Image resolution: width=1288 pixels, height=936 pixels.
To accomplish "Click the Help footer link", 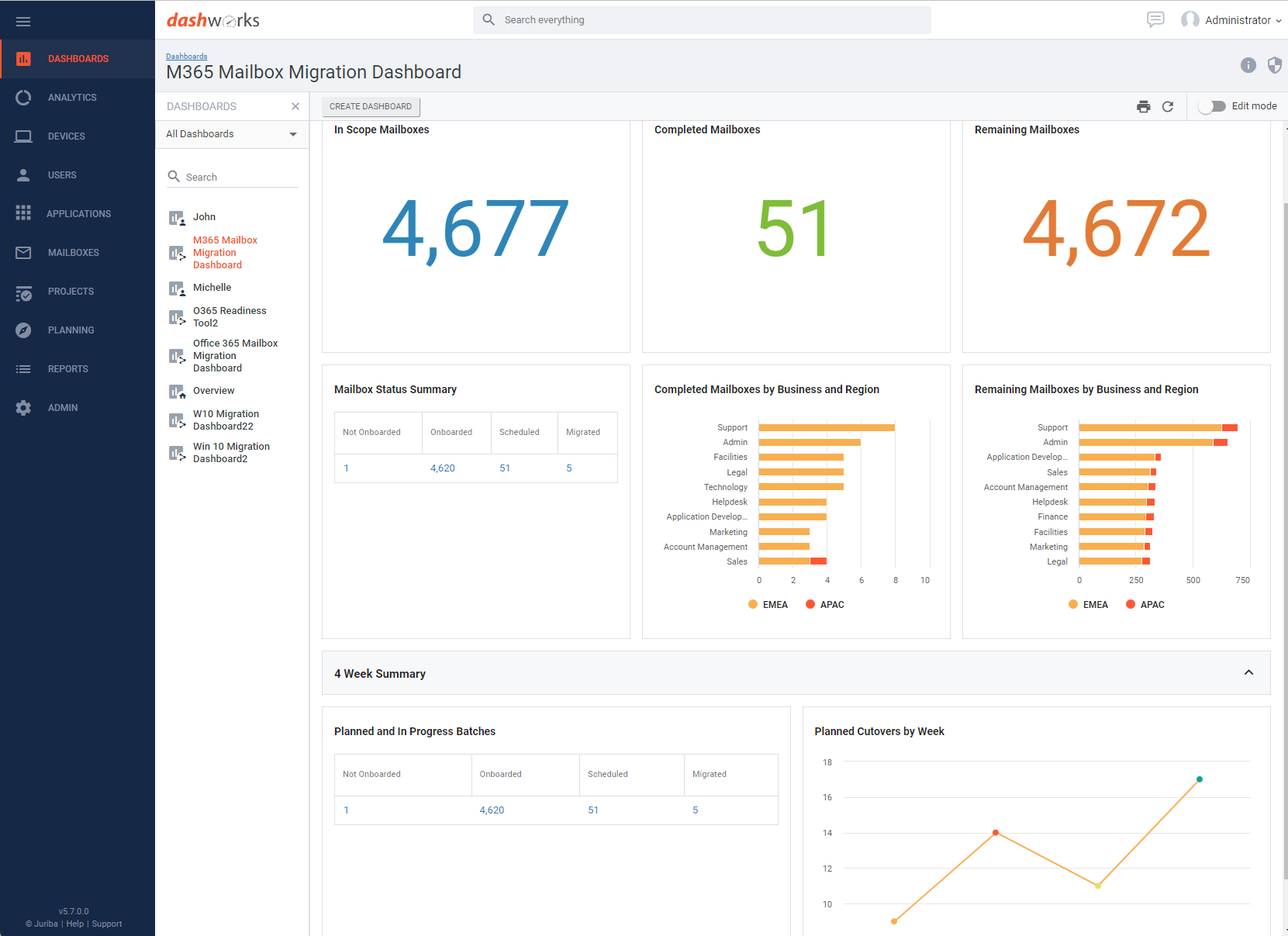I will (x=75, y=924).
